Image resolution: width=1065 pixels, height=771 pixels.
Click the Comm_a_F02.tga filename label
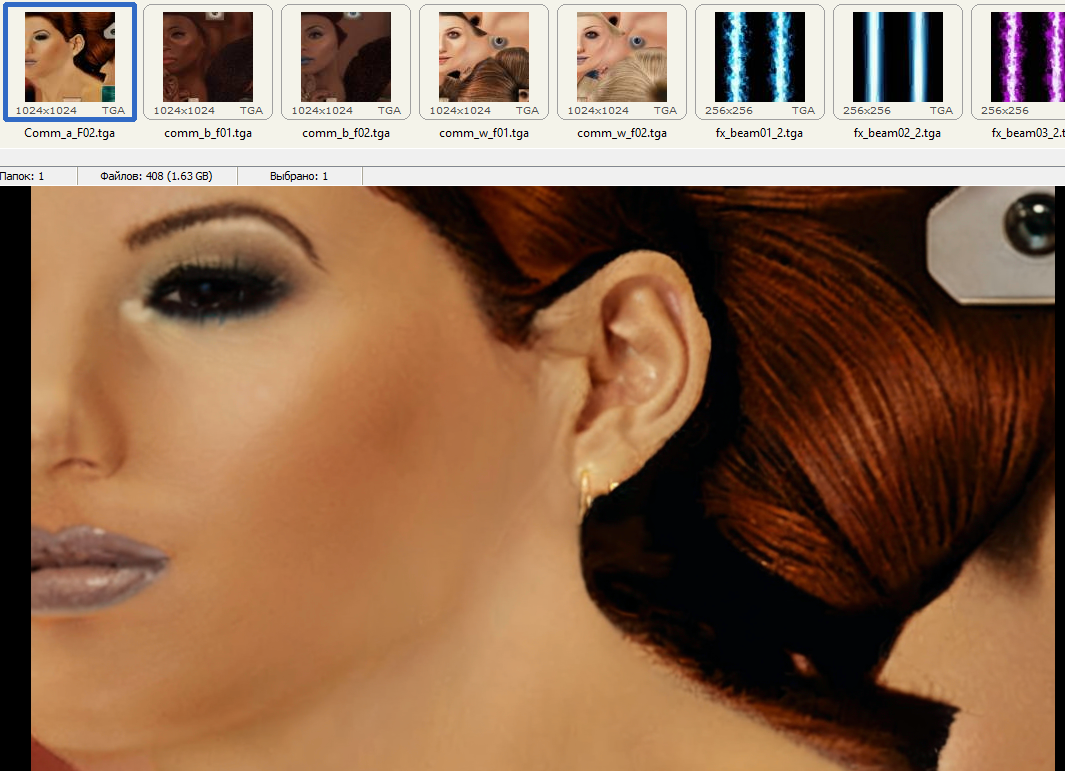(x=70, y=132)
